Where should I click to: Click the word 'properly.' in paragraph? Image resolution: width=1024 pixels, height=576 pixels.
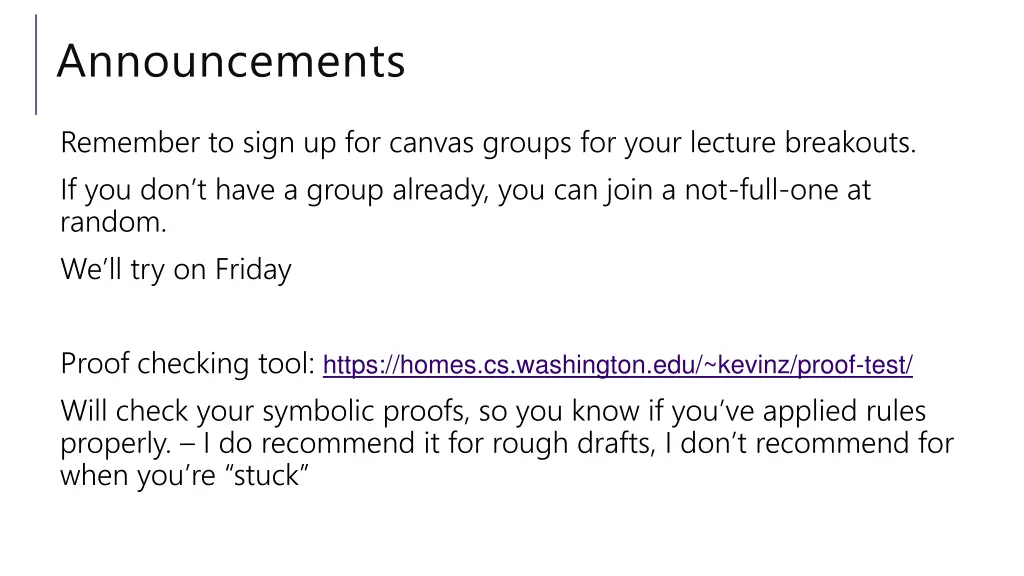[x=116, y=445]
